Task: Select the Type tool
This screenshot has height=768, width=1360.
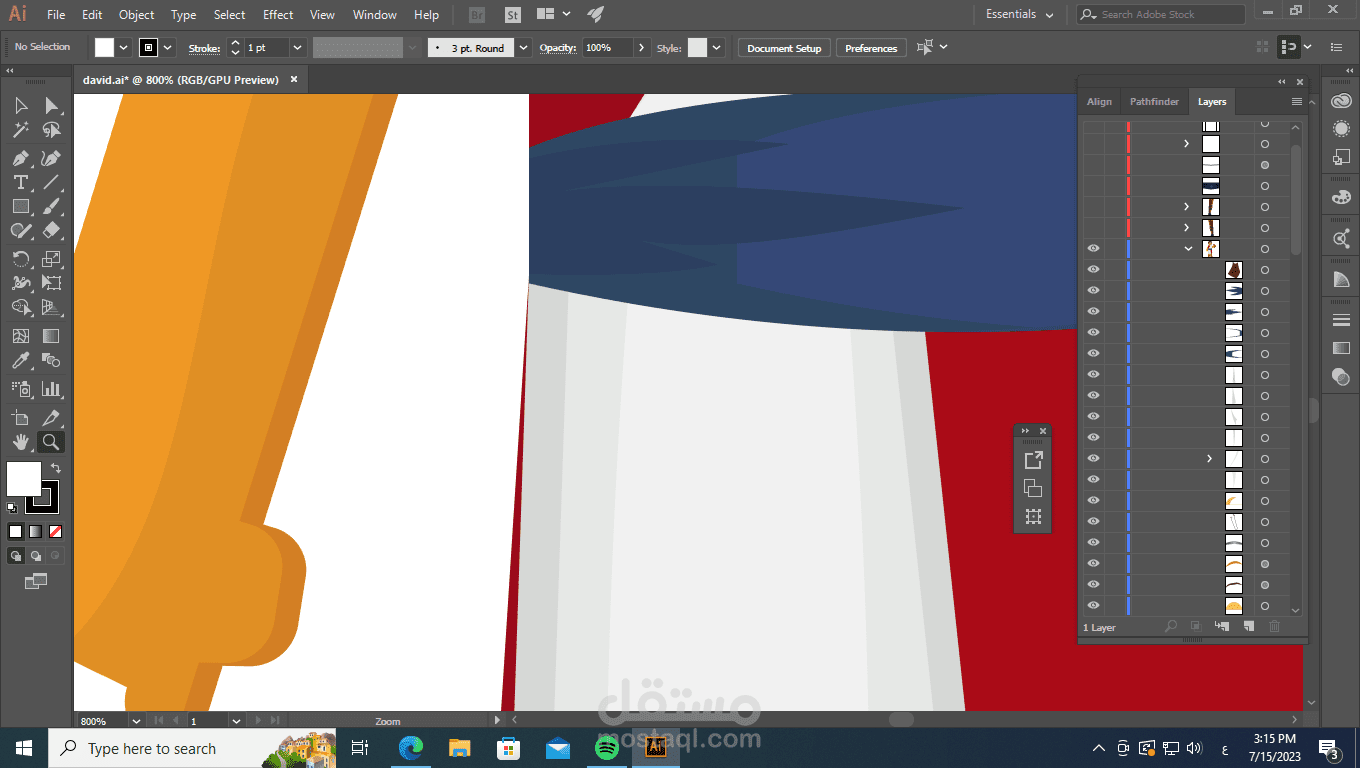Action: [x=20, y=182]
